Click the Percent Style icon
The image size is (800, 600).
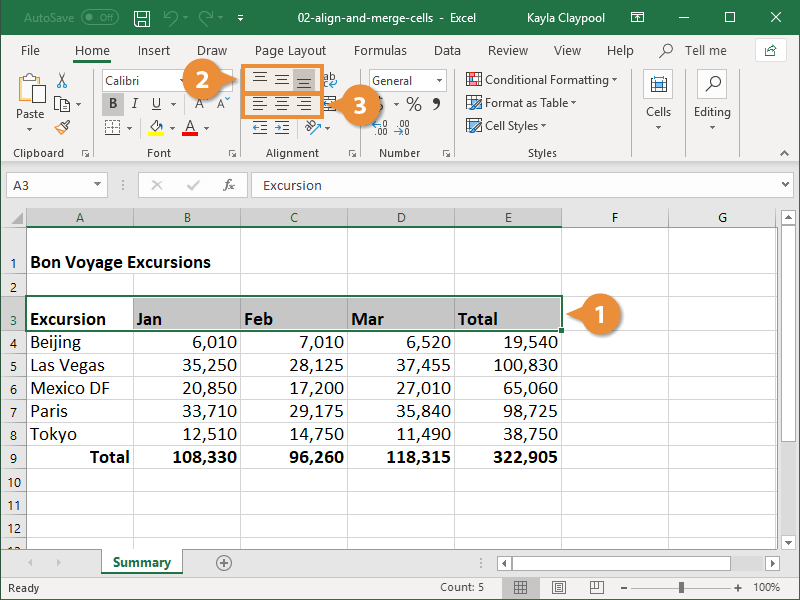click(414, 103)
